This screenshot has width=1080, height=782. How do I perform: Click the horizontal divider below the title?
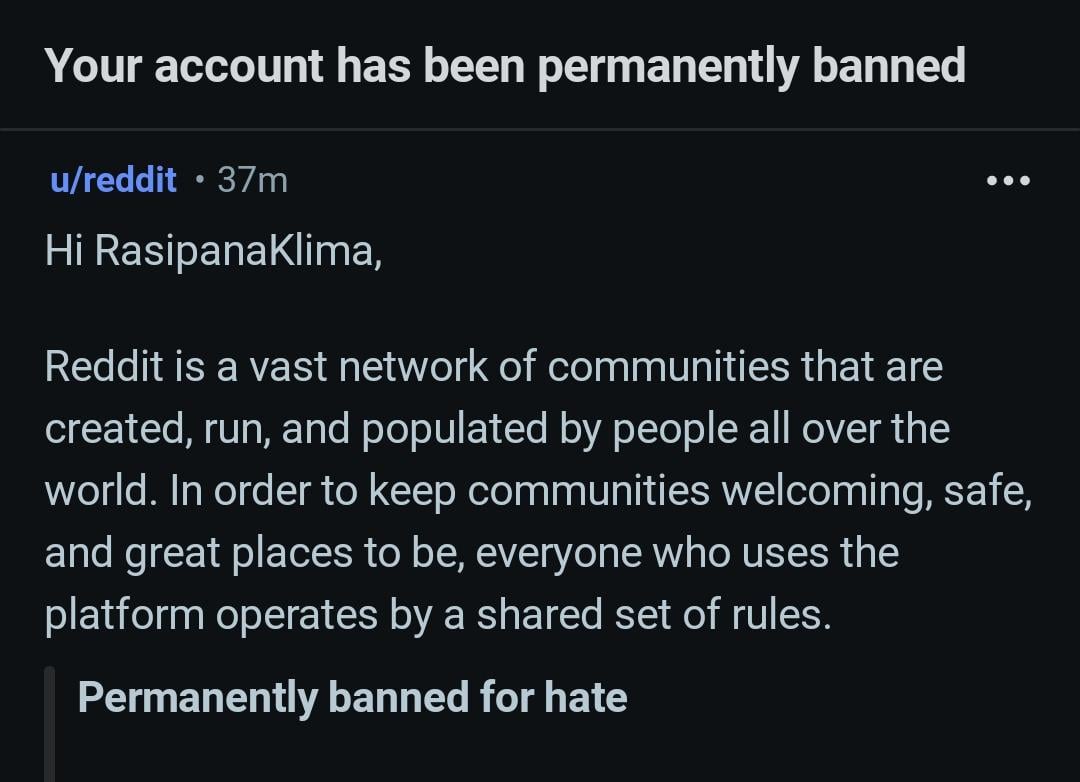[540, 129]
